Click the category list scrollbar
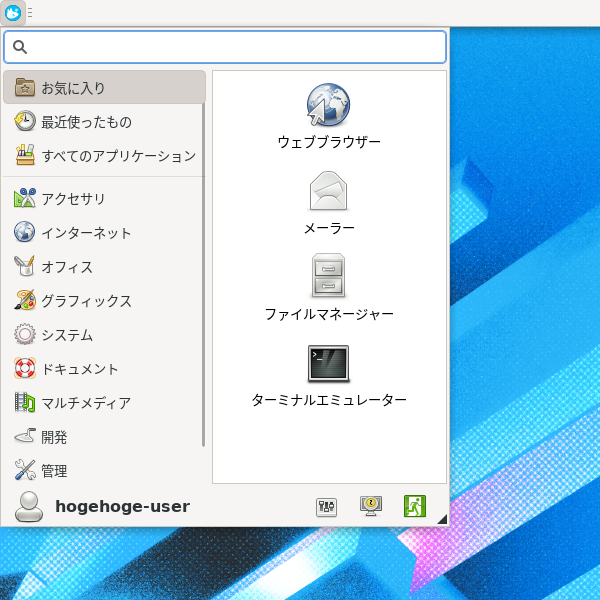 tap(204, 274)
